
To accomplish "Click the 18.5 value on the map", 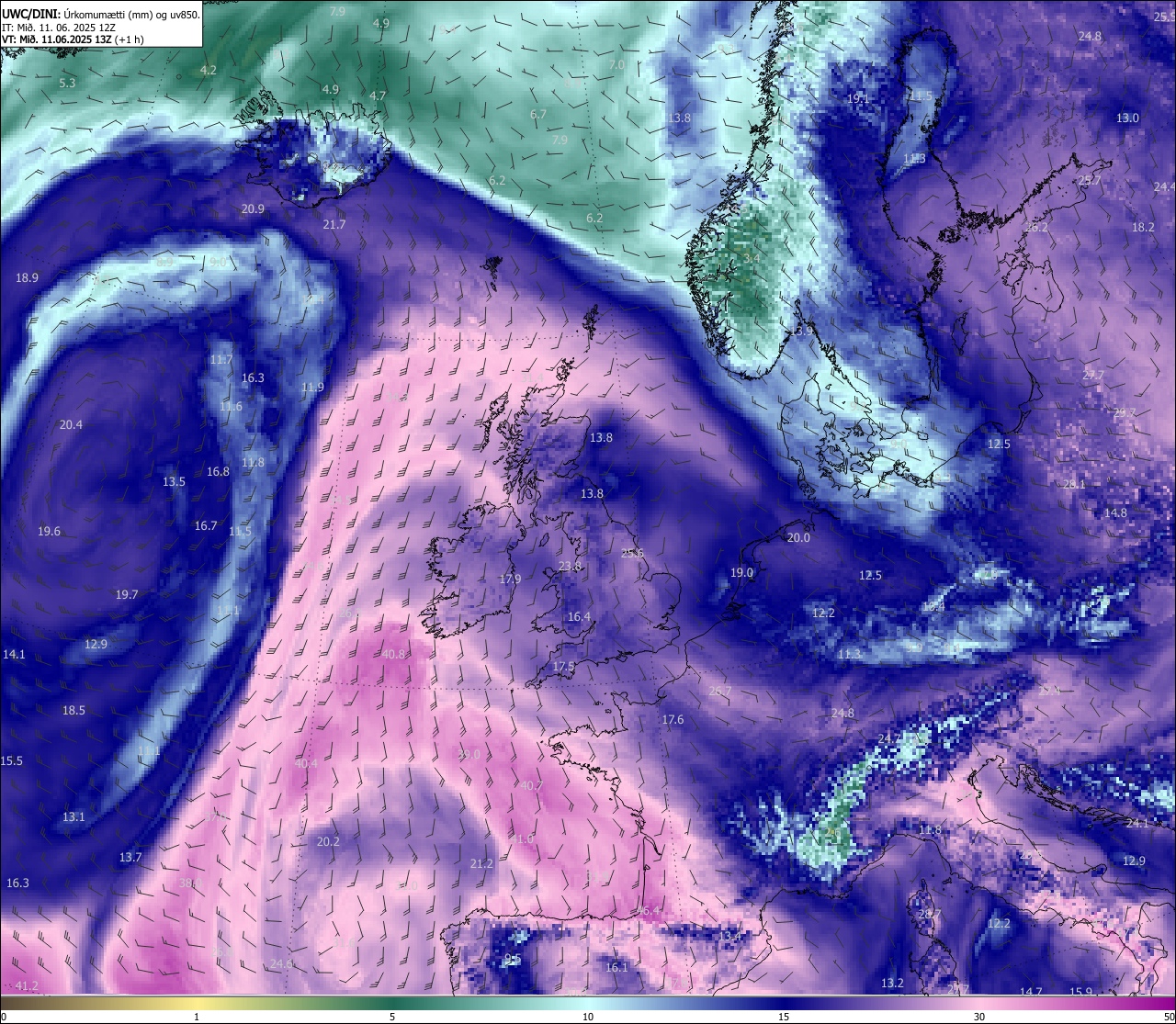I will click(x=73, y=710).
